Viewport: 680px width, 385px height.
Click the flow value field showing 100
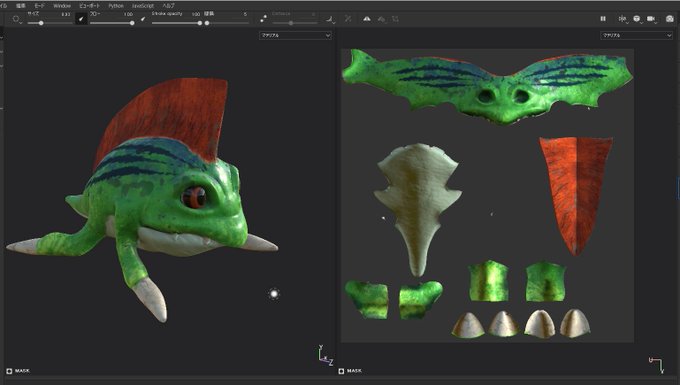[x=128, y=14]
